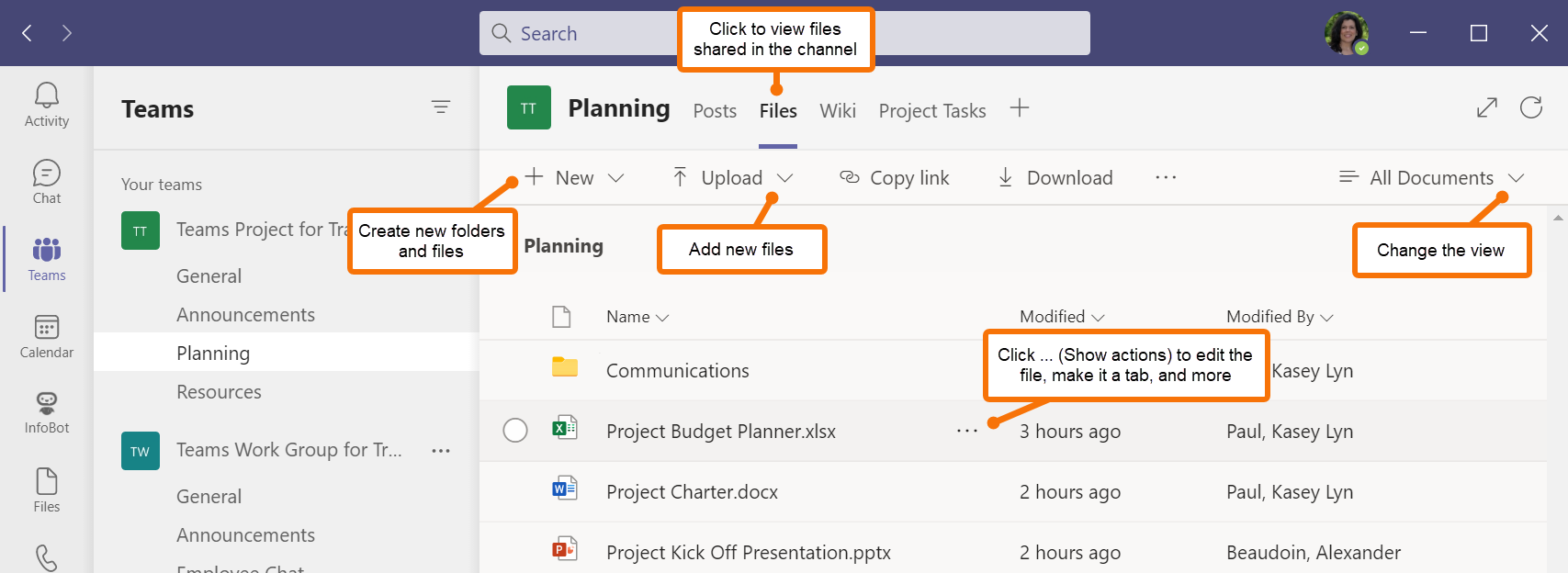Select the Teams icon in sidebar
This screenshot has width=1568, height=573.
click(47, 259)
